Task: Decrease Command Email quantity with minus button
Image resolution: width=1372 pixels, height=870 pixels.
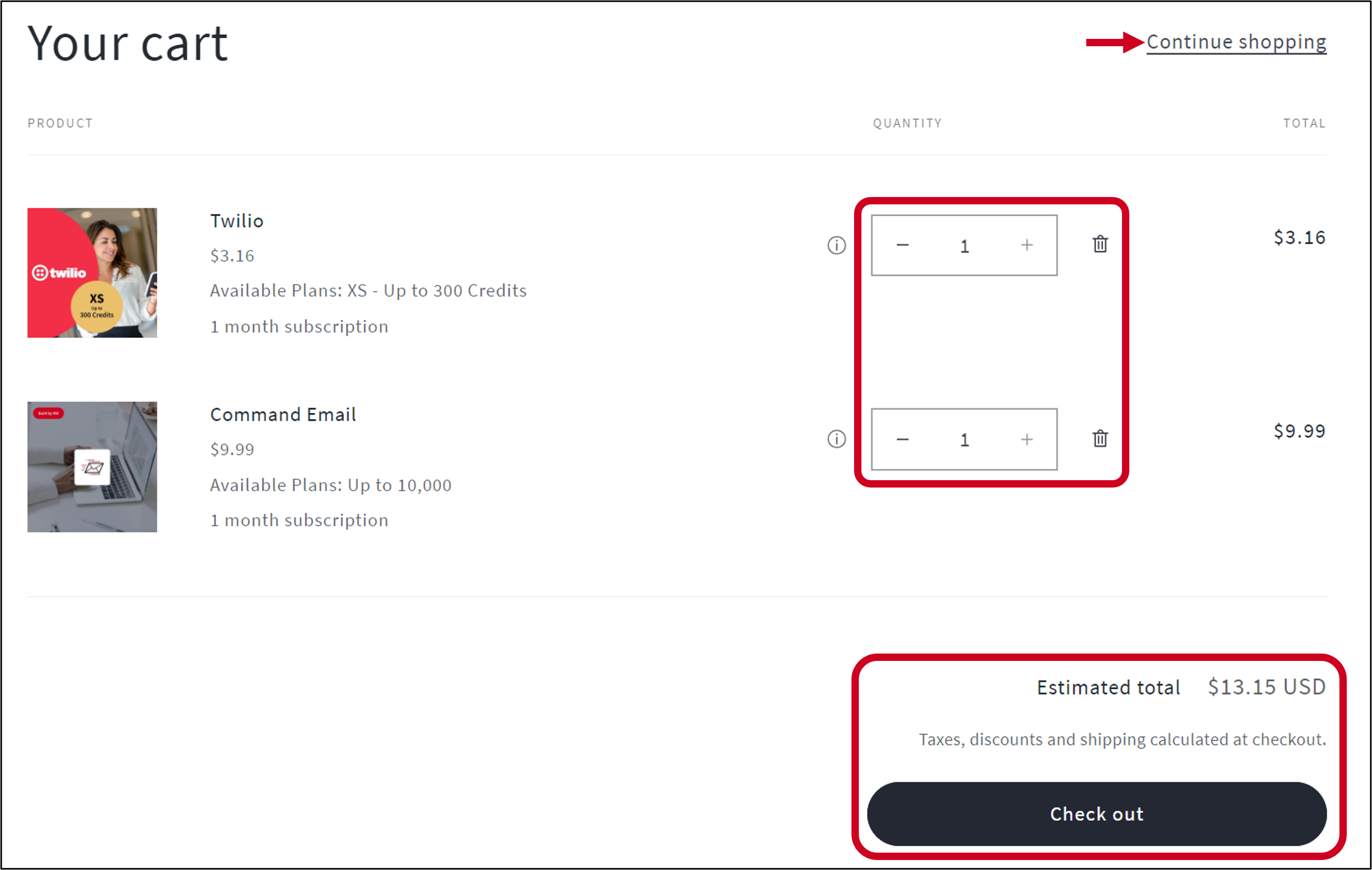Action: pos(902,440)
